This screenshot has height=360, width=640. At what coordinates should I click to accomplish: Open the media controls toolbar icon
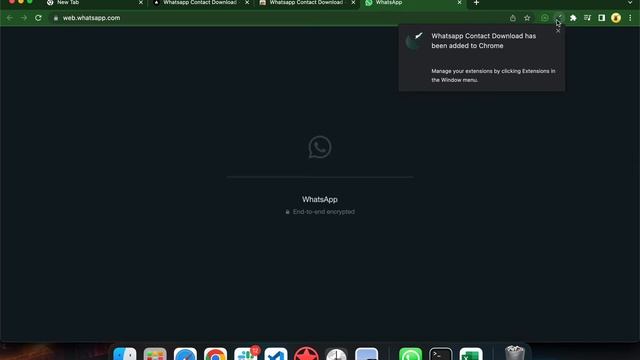pos(587,18)
